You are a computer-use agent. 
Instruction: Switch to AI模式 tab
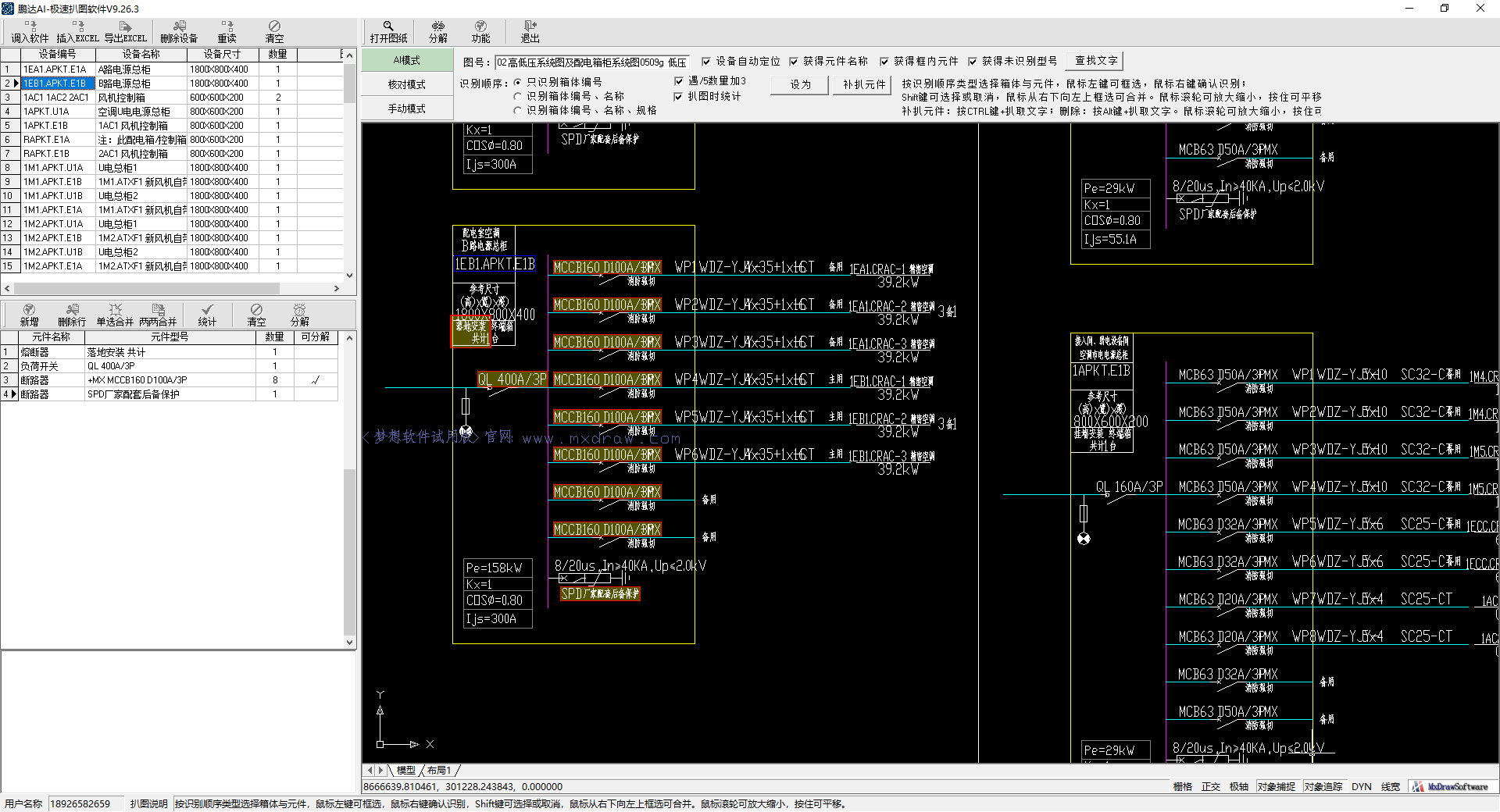[407, 60]
